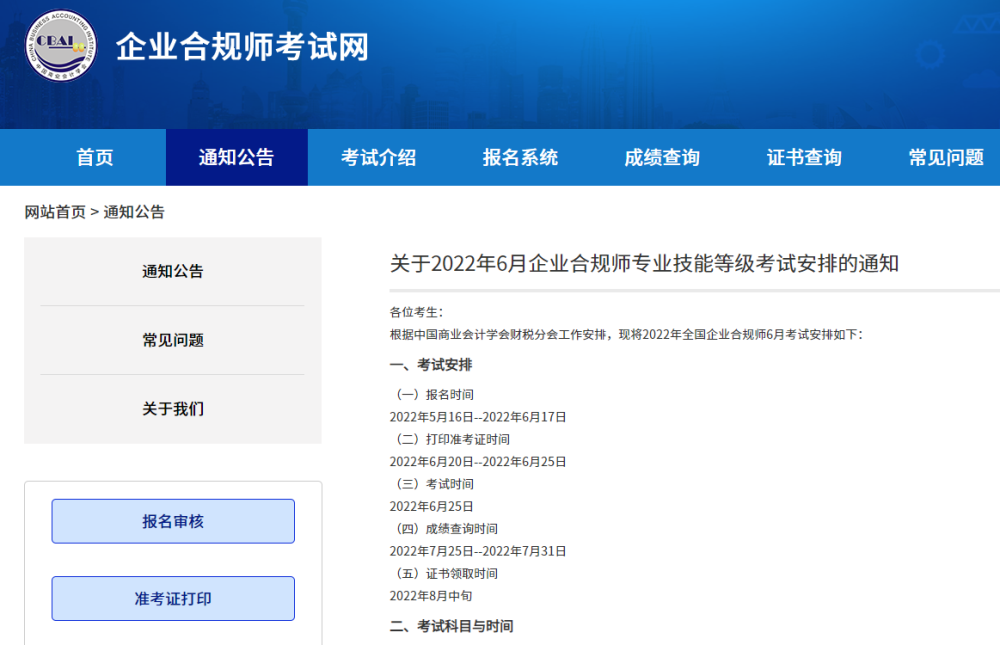Click the paragraph starting 根据中国商业会计学会
The image size is (1000, 645).
pos(626,334)
